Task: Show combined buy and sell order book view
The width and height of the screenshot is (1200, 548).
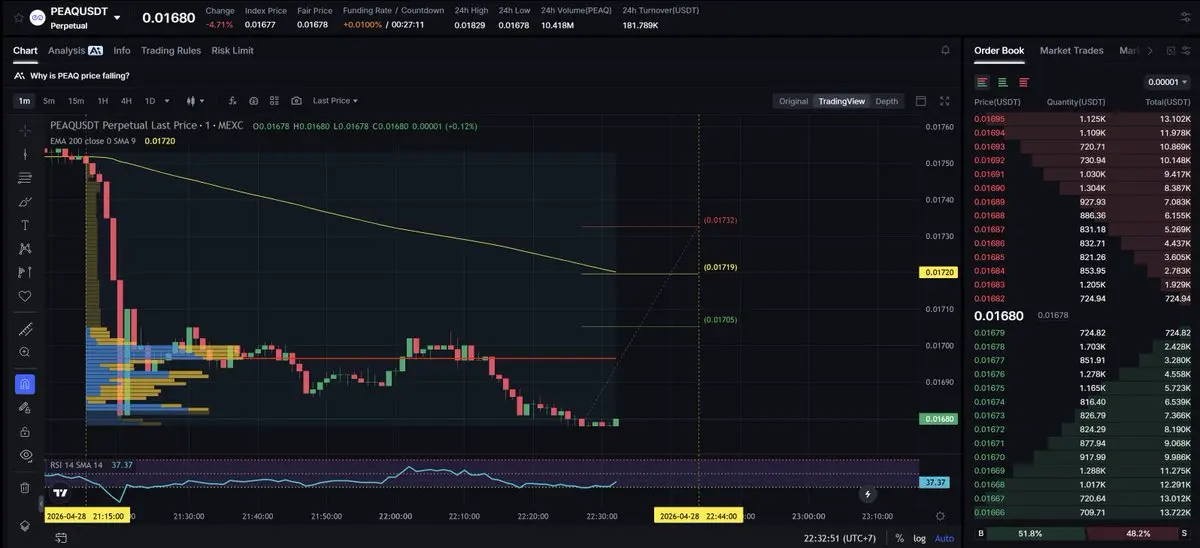Action: click(982, 82)
